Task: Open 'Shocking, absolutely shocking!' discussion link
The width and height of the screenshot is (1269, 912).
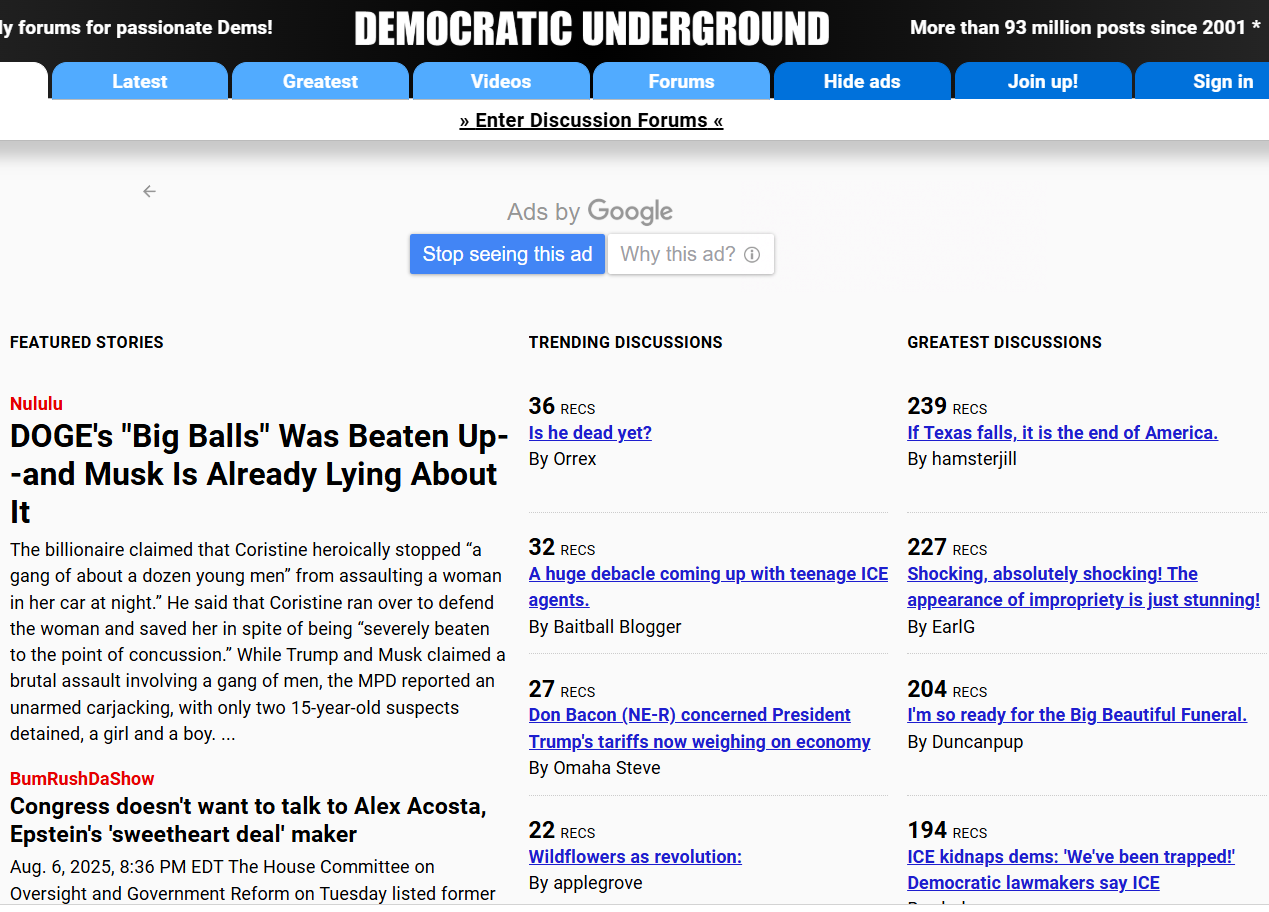Action: click(x=1083, y=587)
